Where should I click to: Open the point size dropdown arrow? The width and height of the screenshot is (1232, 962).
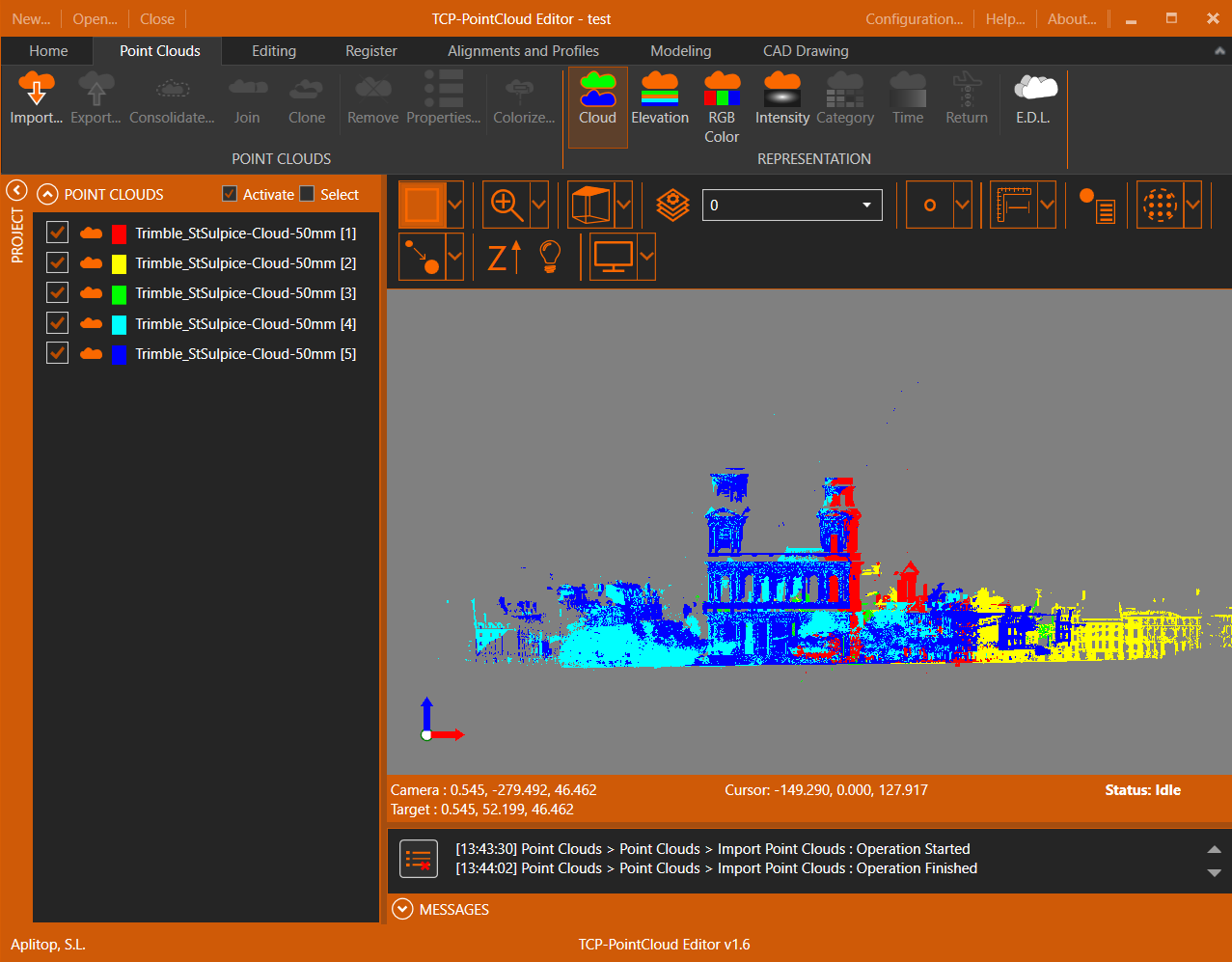click(962, 205)
